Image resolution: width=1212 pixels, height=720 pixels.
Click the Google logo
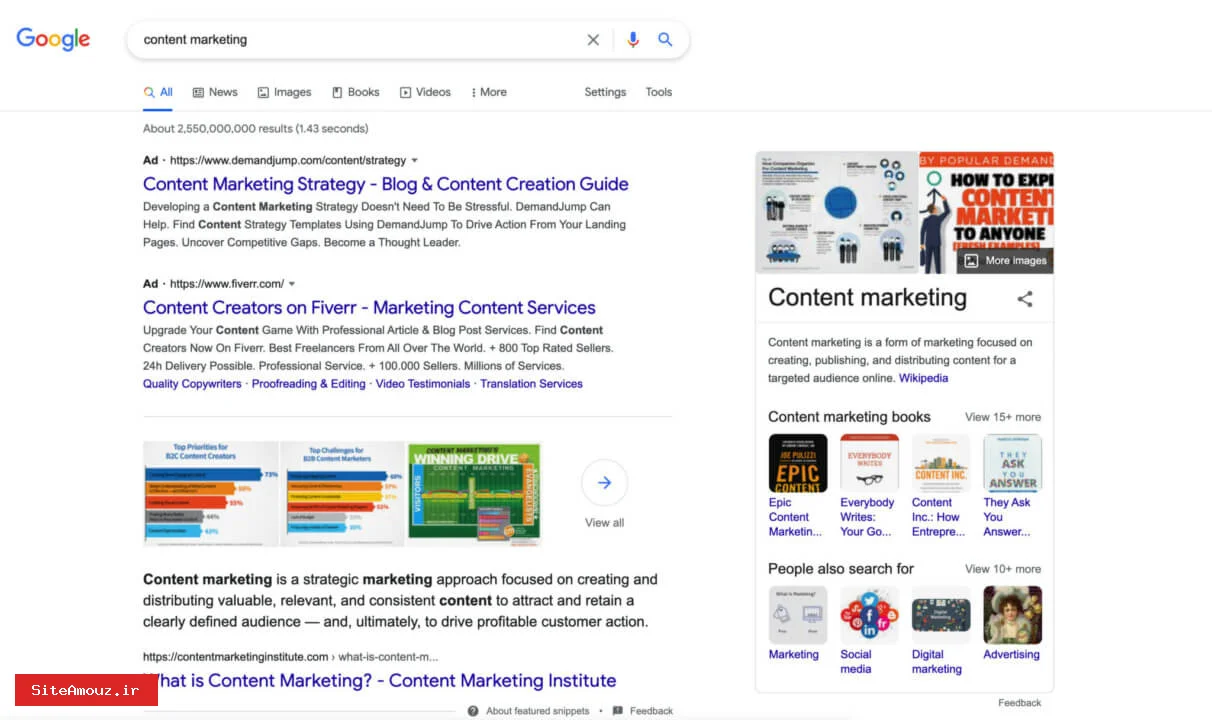(53, 39)
